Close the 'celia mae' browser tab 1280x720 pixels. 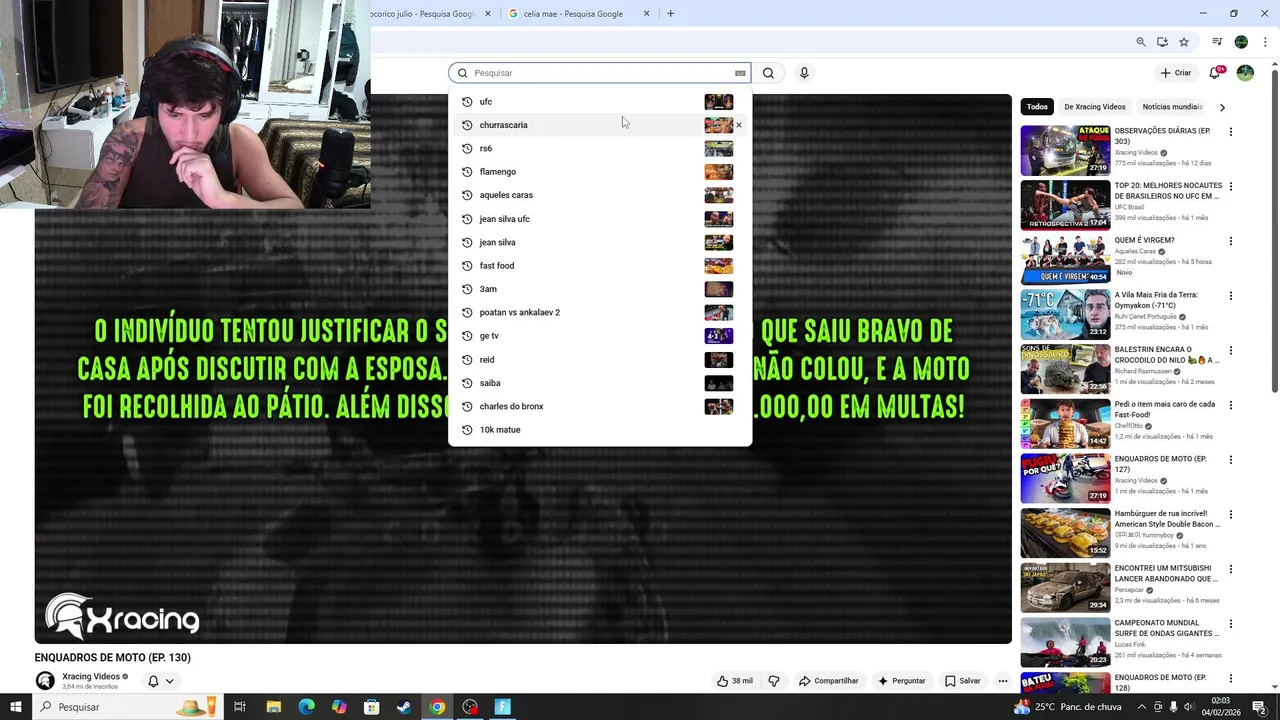pos(646,14)
